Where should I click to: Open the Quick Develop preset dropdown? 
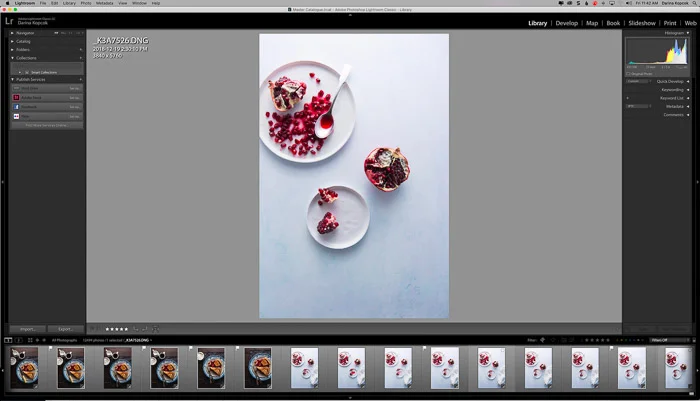click(x=638, y=81)
